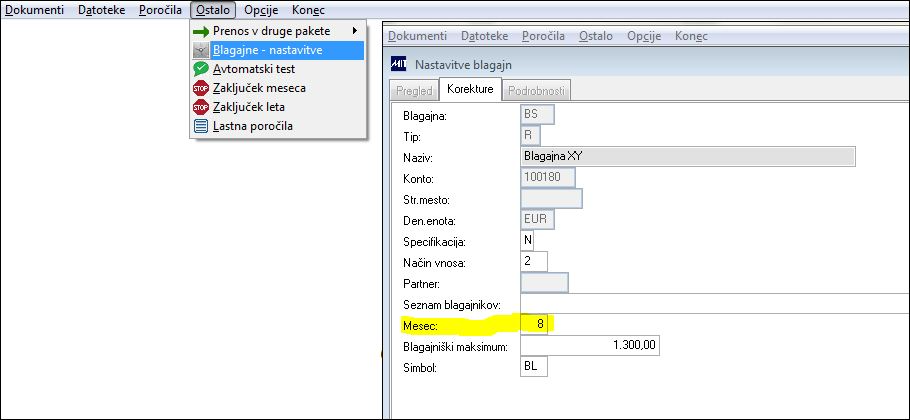The image size is (910, 420).
Task: Open the Opcije menu in the main window
Action: (261, 10)
